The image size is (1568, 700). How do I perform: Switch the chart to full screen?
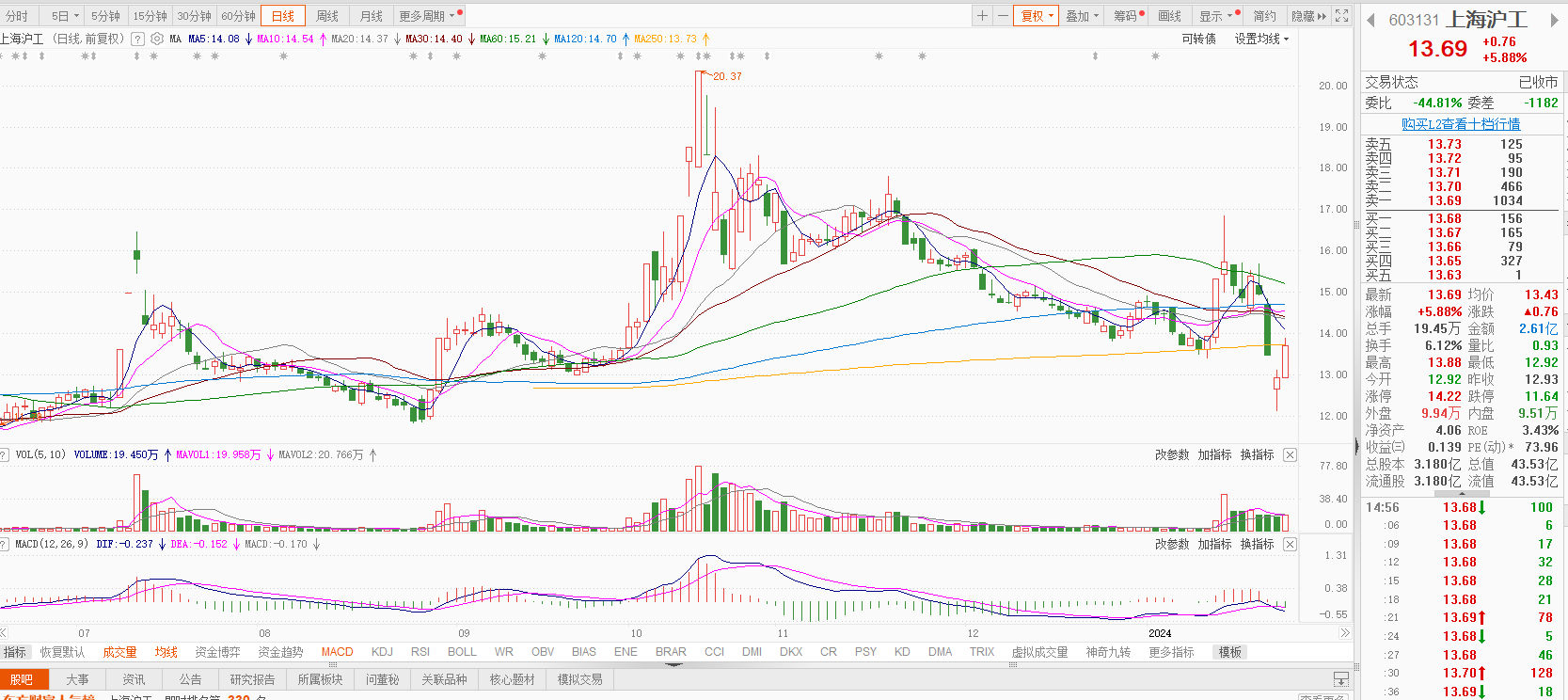(1341, 16)
